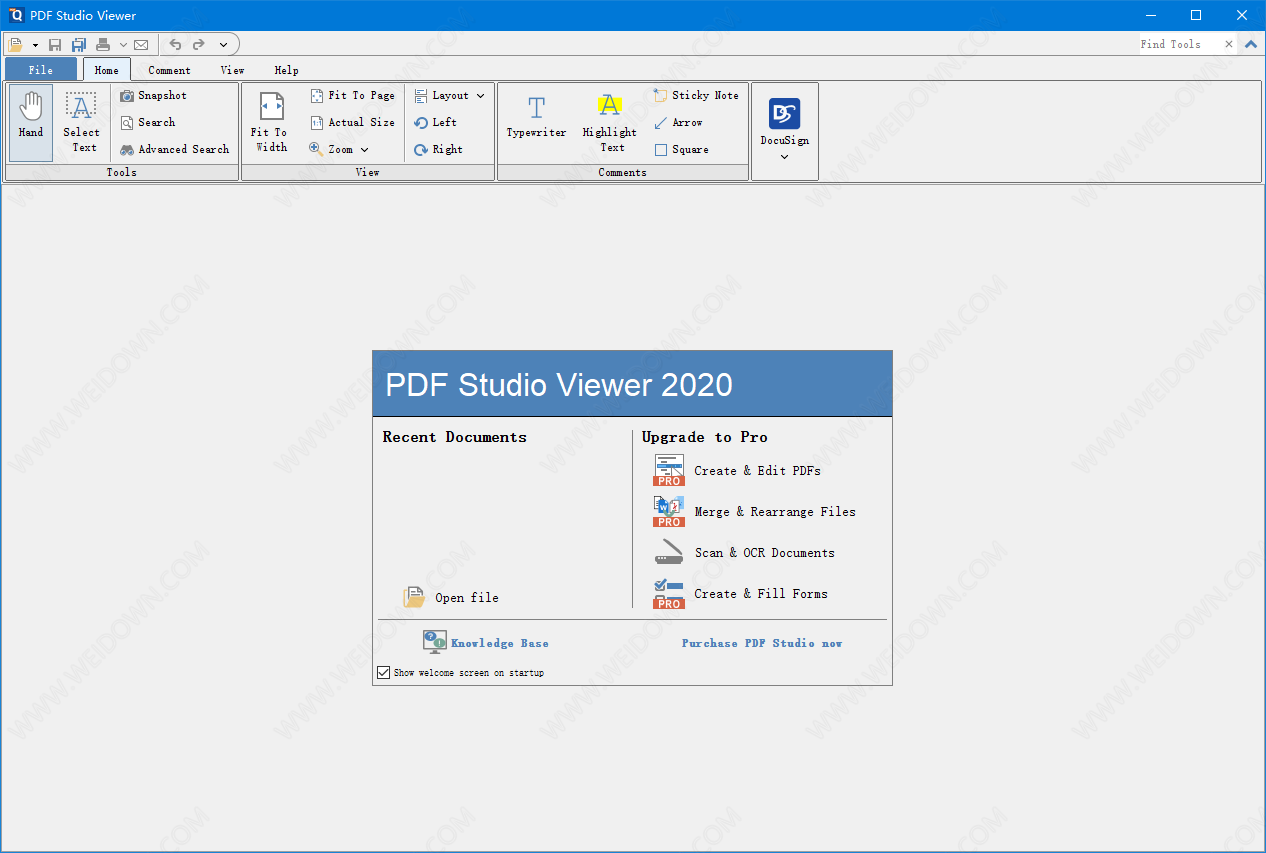The image size is (1266, 853).
Task: Switch to the View ribbon tab
Action: [232, 70]
